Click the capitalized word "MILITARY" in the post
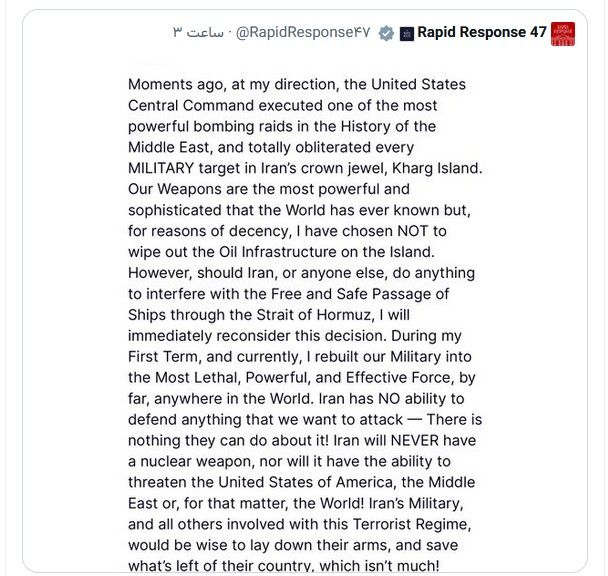608x576 pixels. [x=165, y=168]
